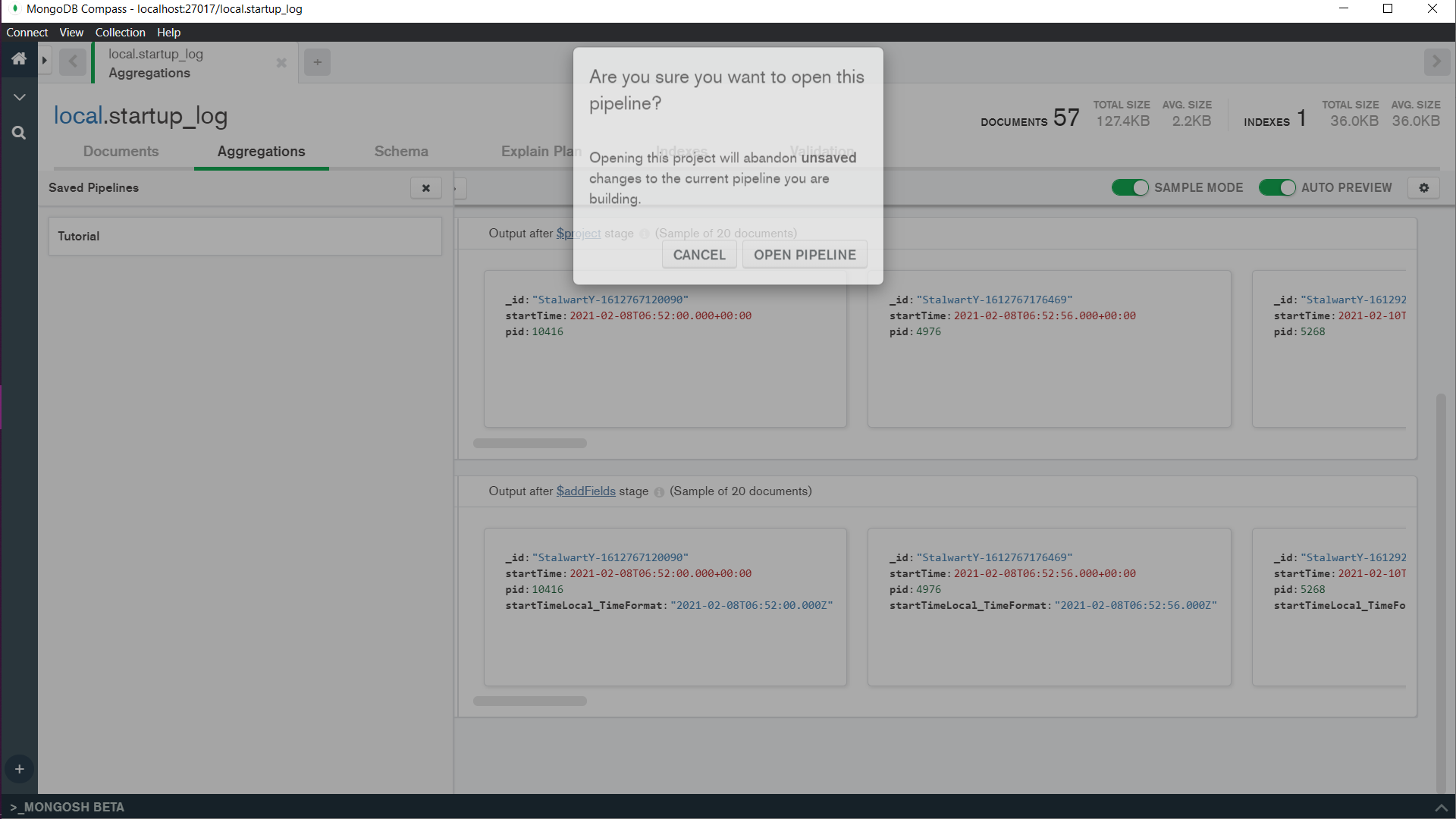The width and height of the screenshot is (1456, 819).
Task: Open the Connect menu
Action: [27, 33]
